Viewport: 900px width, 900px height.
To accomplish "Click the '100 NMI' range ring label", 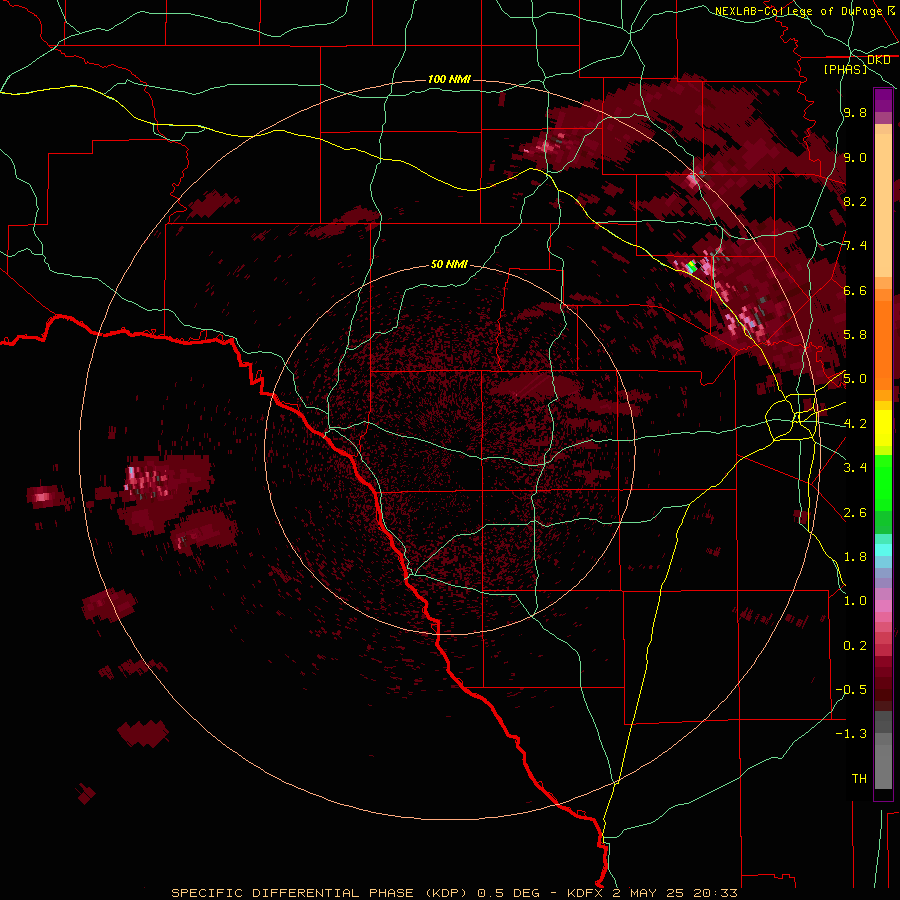I will click(x=449, y=79).
